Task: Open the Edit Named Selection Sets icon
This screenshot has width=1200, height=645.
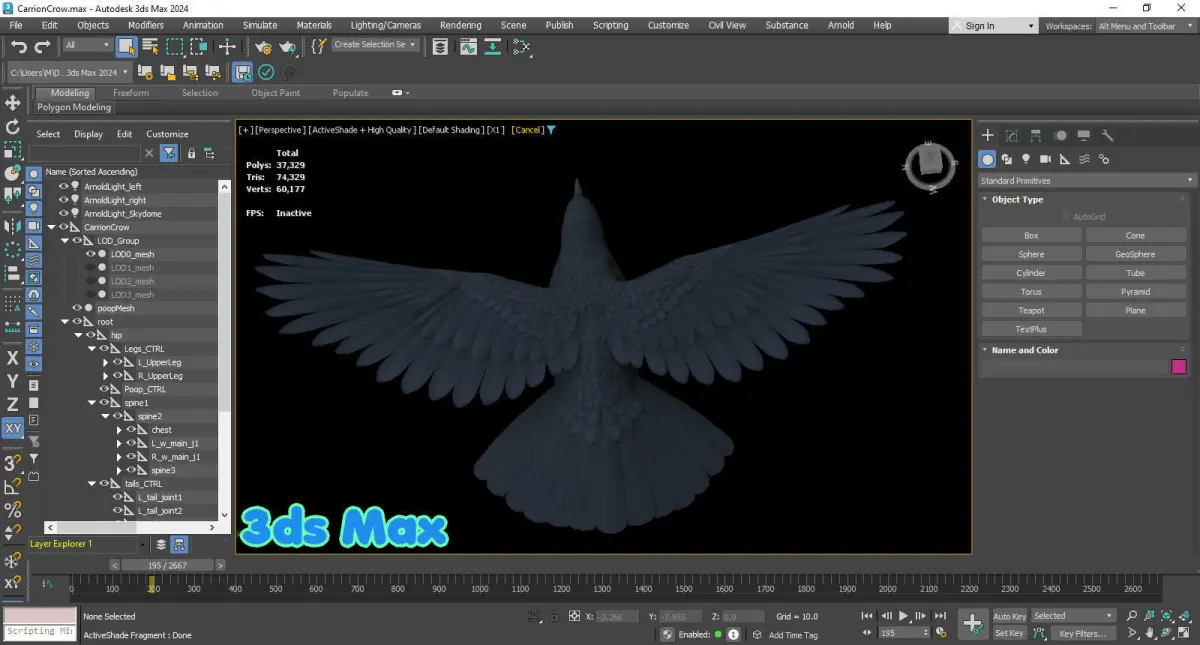Action: [319, 45]
